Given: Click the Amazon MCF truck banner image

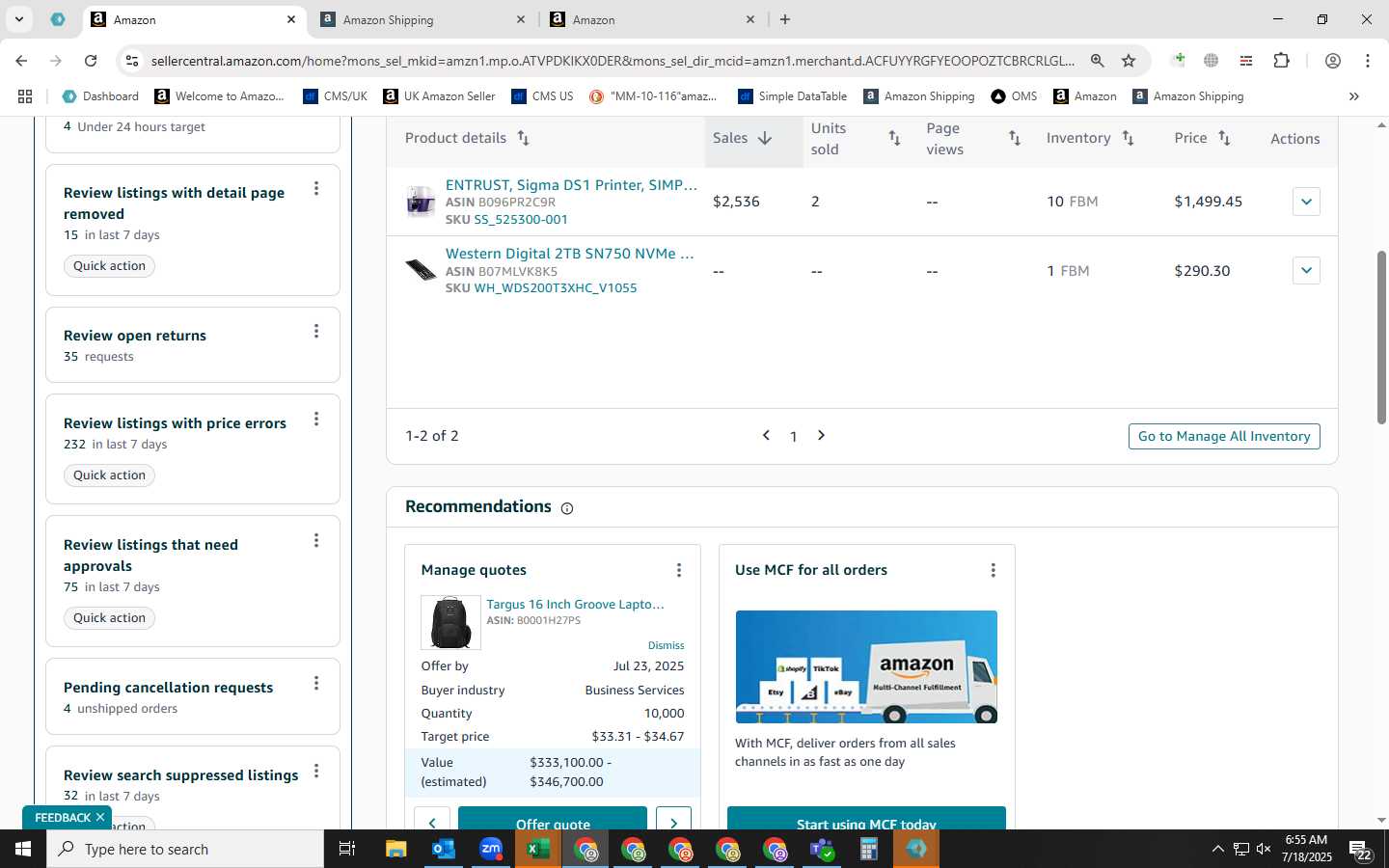Looking at the screenshot, I should coord(866,666).
